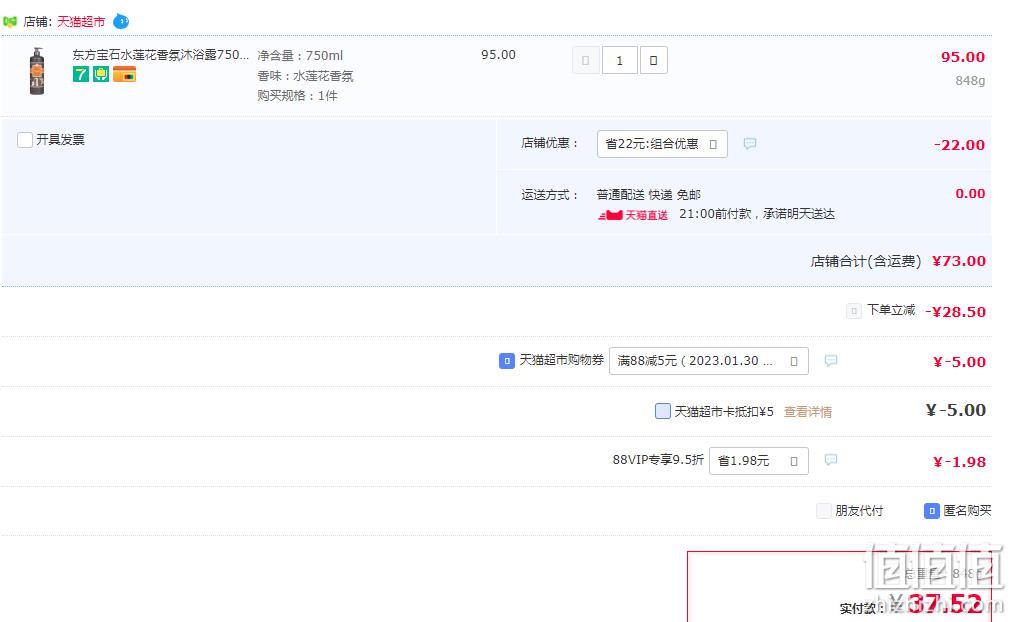
Task: Toggle the 天猫超市卡抵扣¥5 checkbox
Action: (x=663, y=411)
